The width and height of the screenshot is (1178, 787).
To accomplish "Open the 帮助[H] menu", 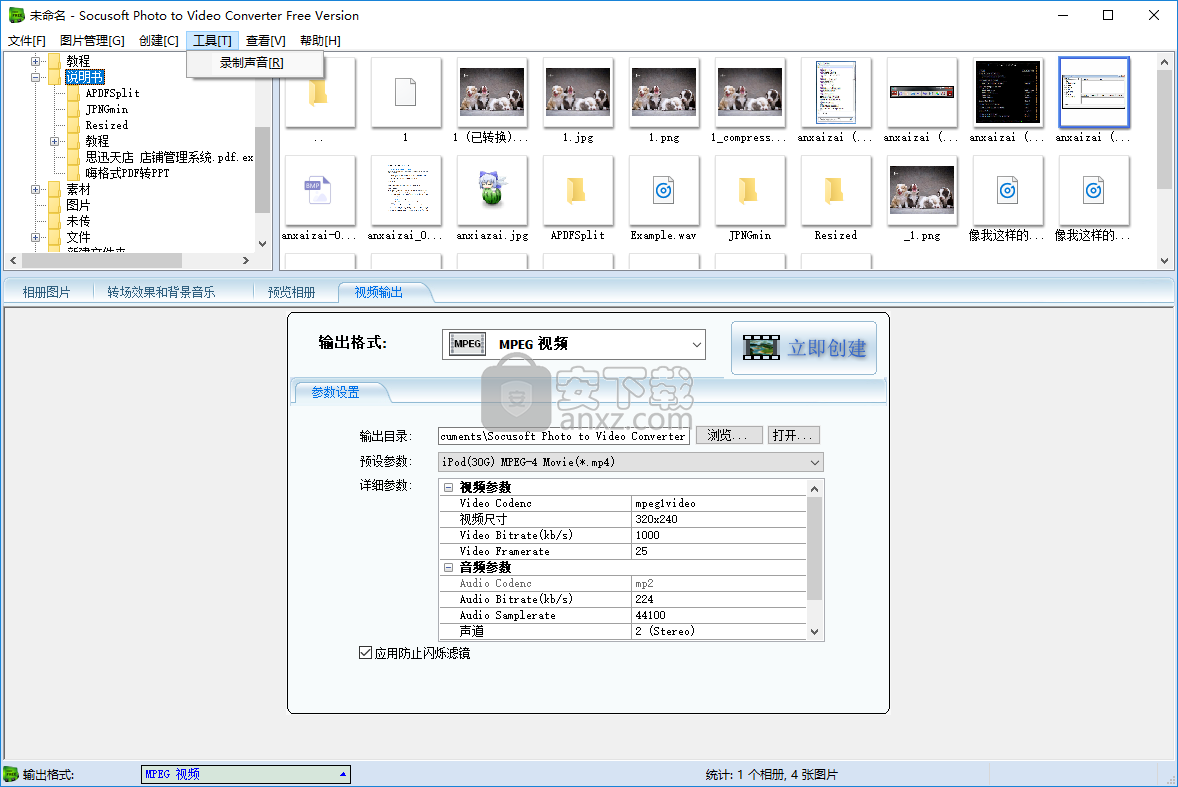I will tap(320, 41).
